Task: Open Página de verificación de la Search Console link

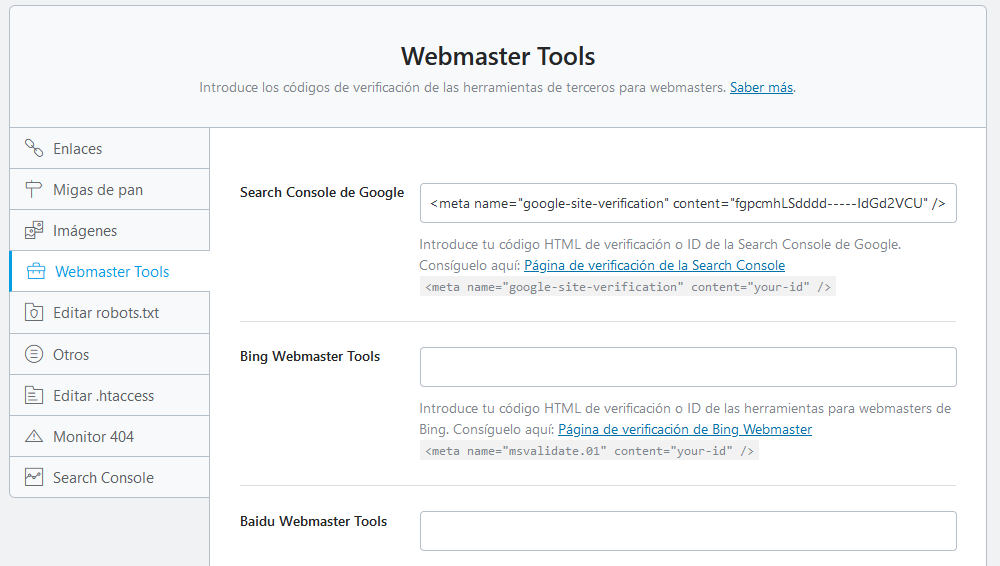Action: point(654,265)
